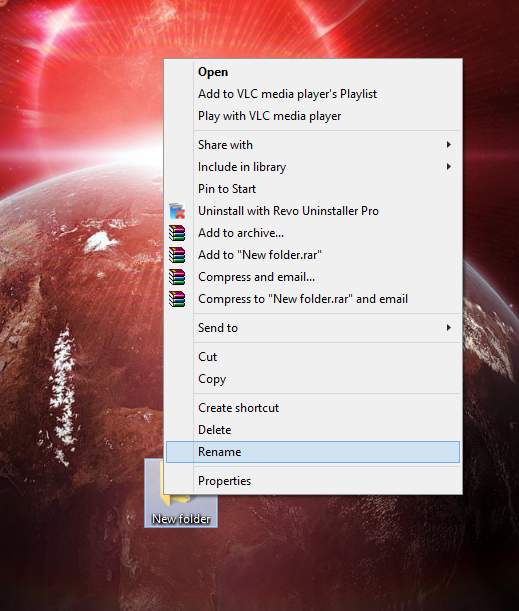Click WinRAR icon beside Add to archive...
519x611 pixels.
coord(177,233)
